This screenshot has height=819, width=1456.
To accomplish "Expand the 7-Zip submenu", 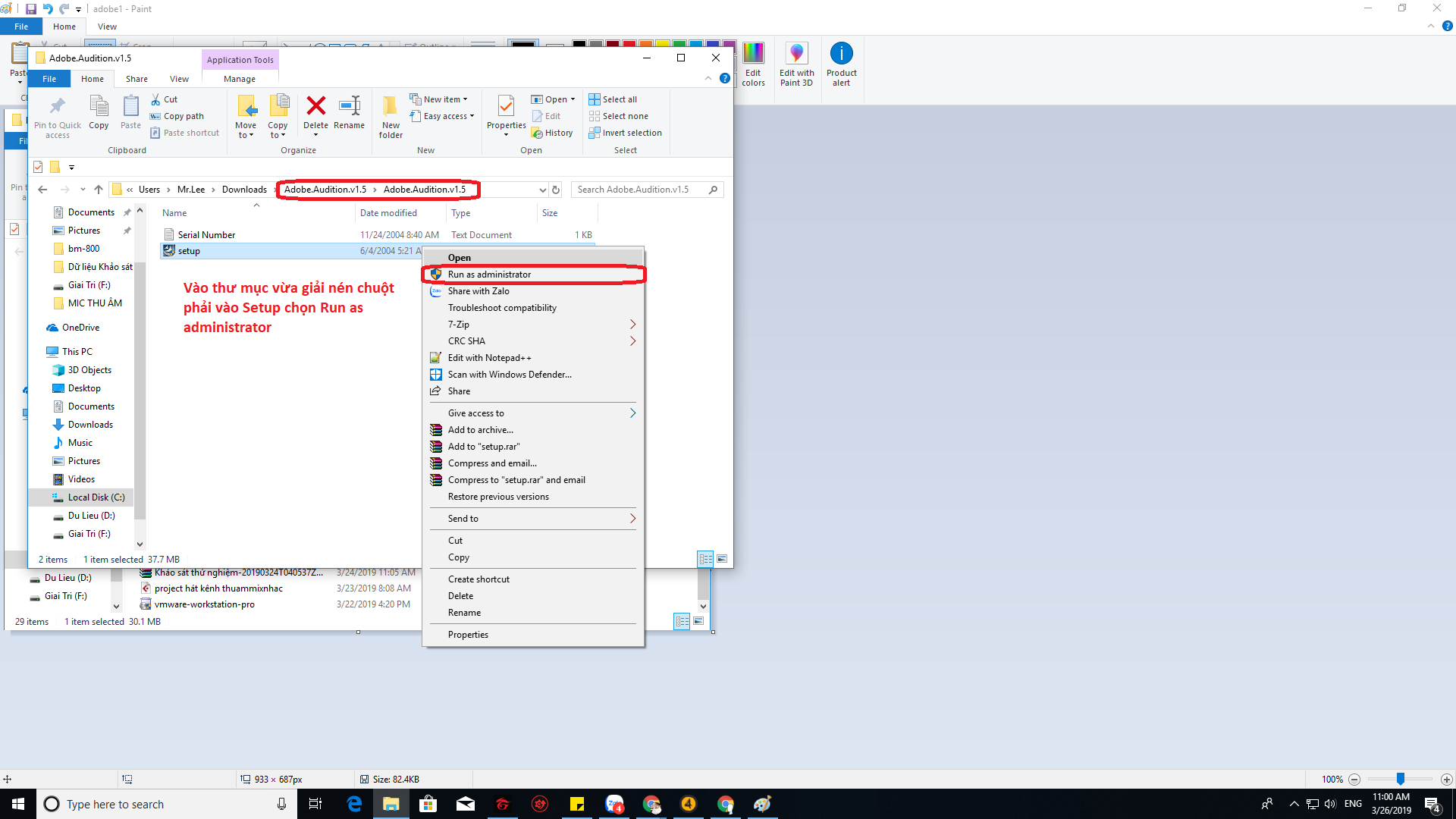I will coord(532,325).
